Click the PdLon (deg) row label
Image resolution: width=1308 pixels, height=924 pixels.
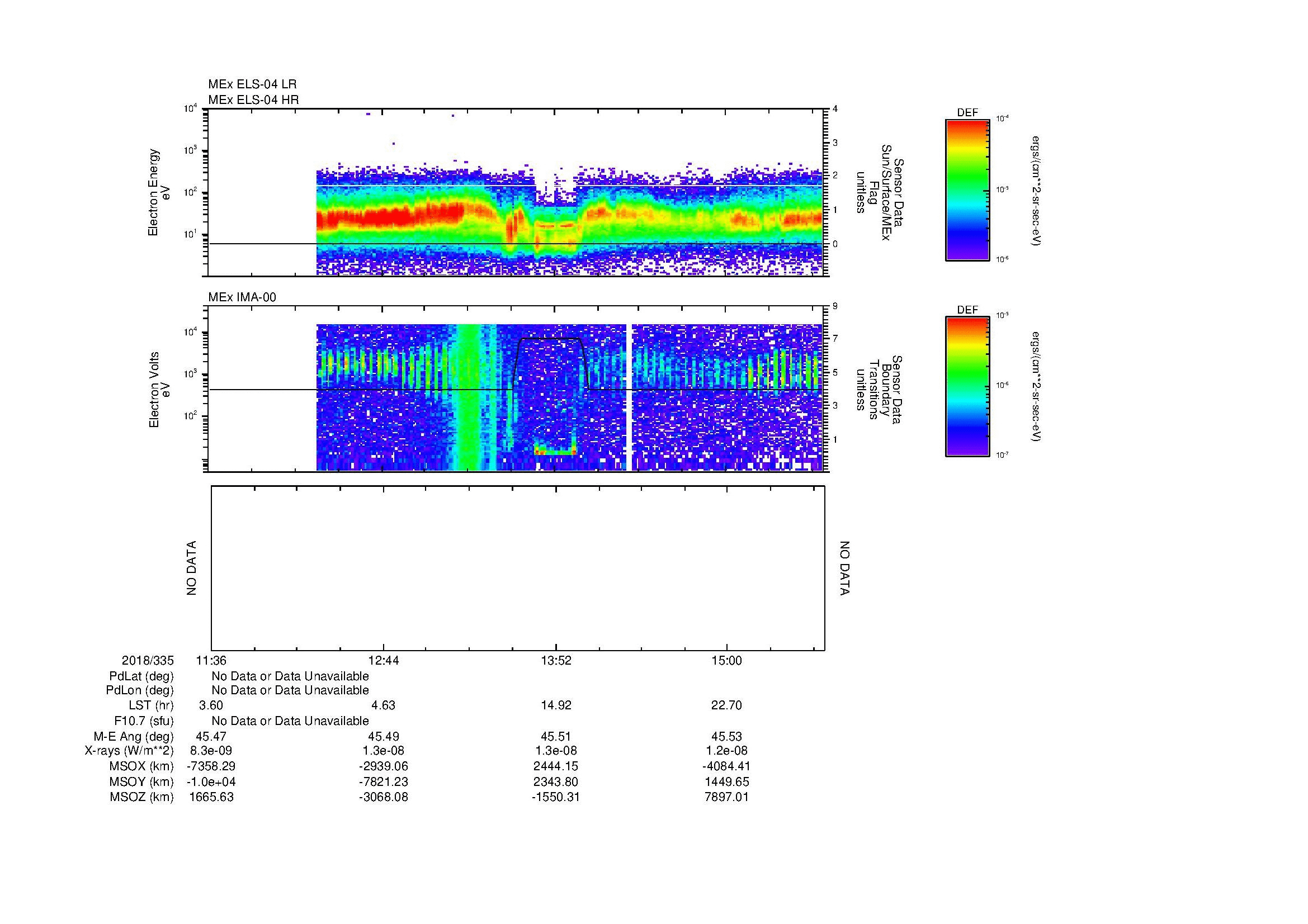click(140, 690)
